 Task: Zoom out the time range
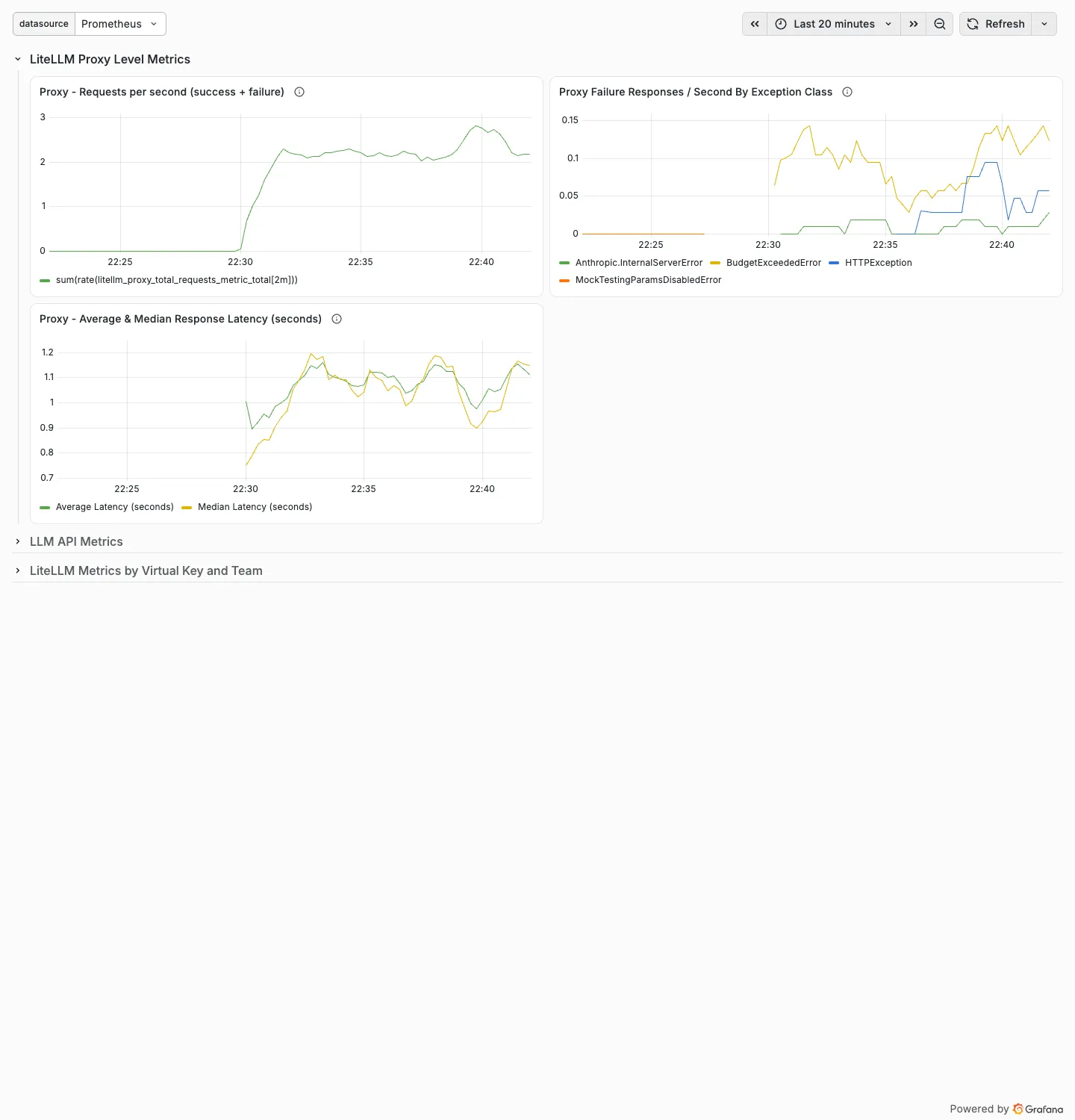click(940, 24)
